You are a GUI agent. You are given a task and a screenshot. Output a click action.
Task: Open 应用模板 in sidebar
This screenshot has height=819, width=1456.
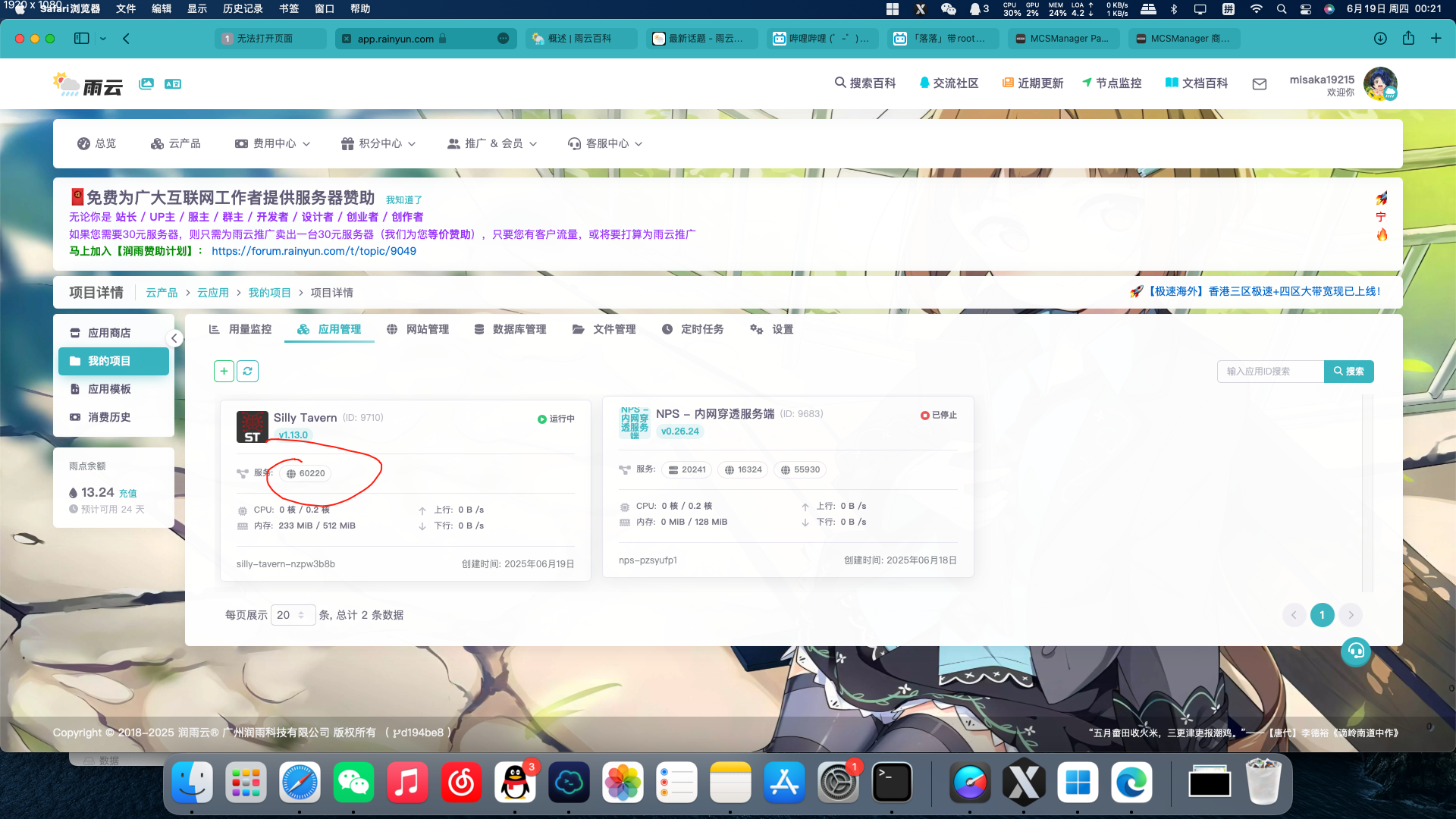click(114, 389)
